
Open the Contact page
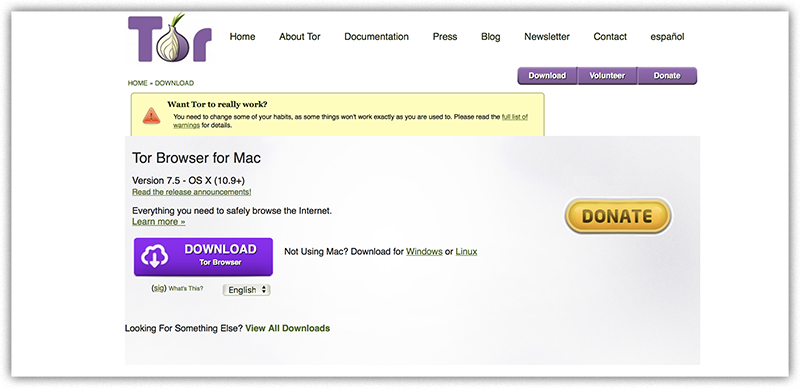coord(610,37)
